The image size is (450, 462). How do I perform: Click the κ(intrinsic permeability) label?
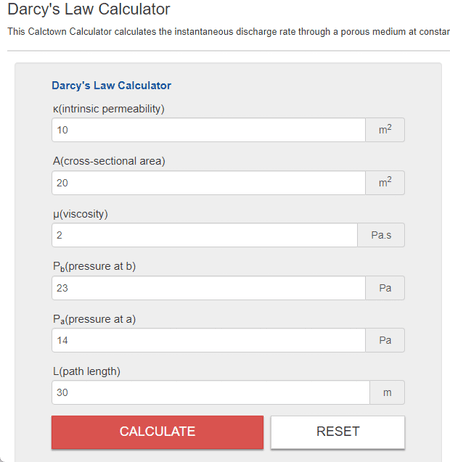[x=109, y=109]
